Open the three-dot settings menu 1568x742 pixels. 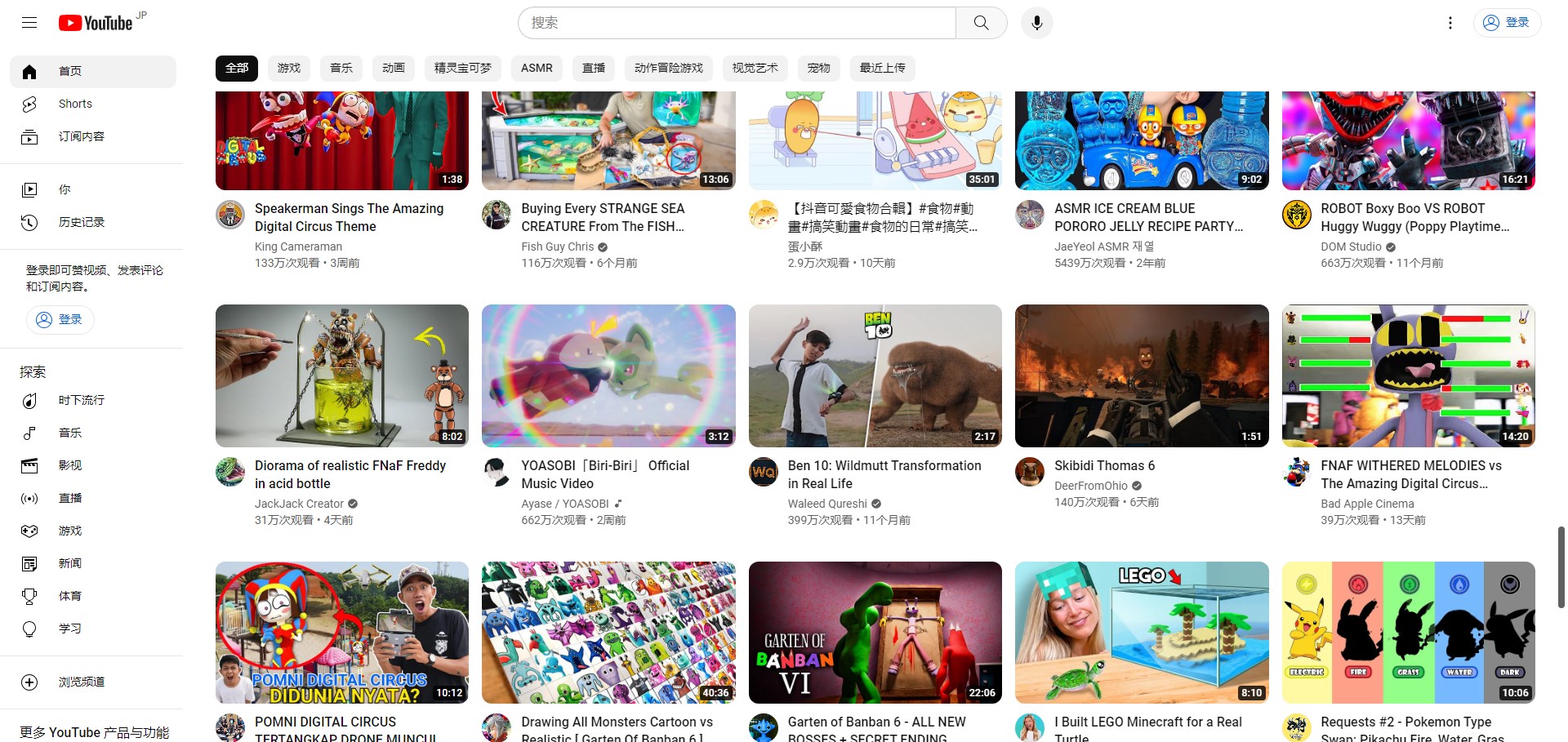point(1450,23)
